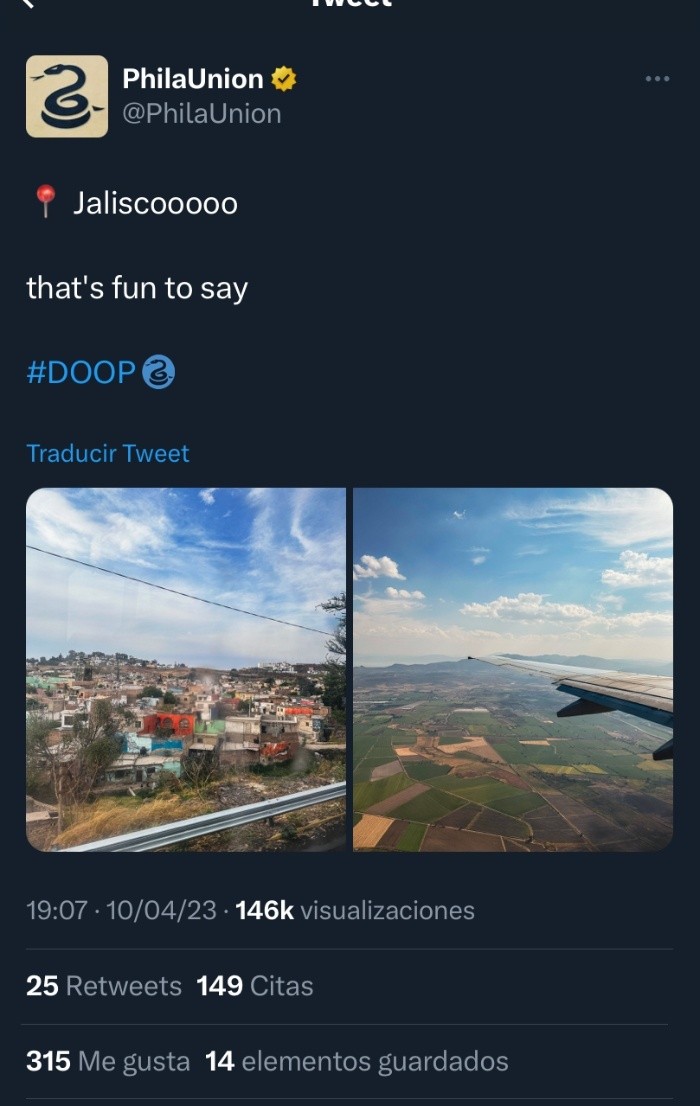This screenshot has height=1106, width=700.
Task: Open the hillside town photo
Action: point(186,669)
